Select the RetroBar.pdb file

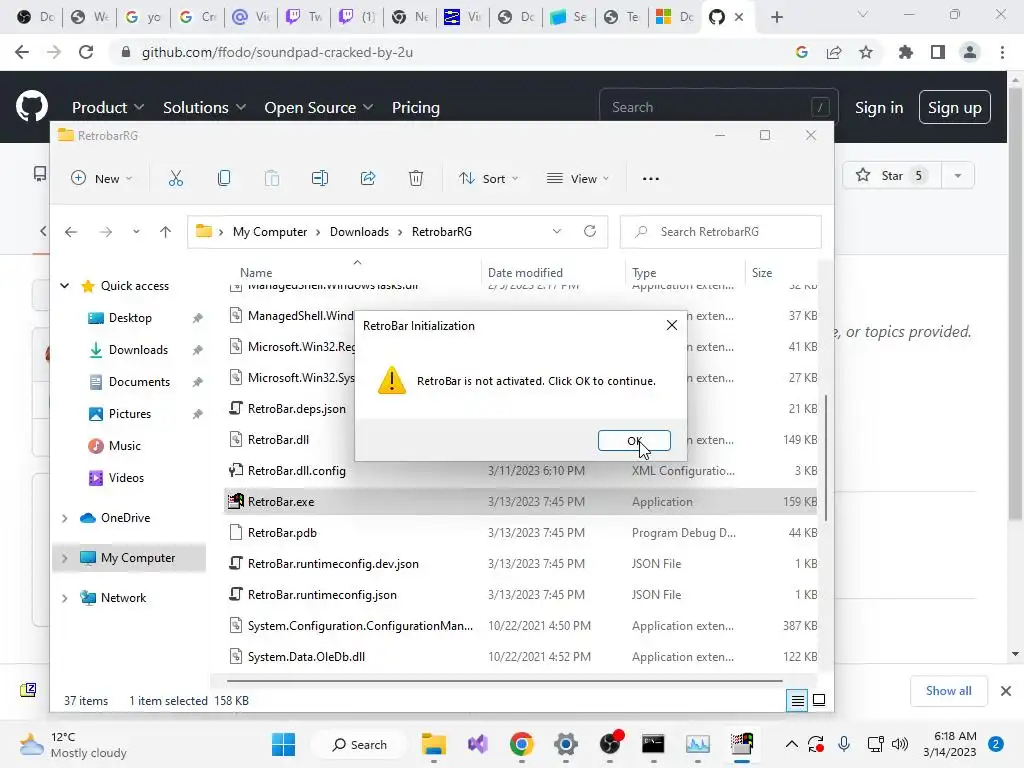pyautogui.click(x=520, y=533)
